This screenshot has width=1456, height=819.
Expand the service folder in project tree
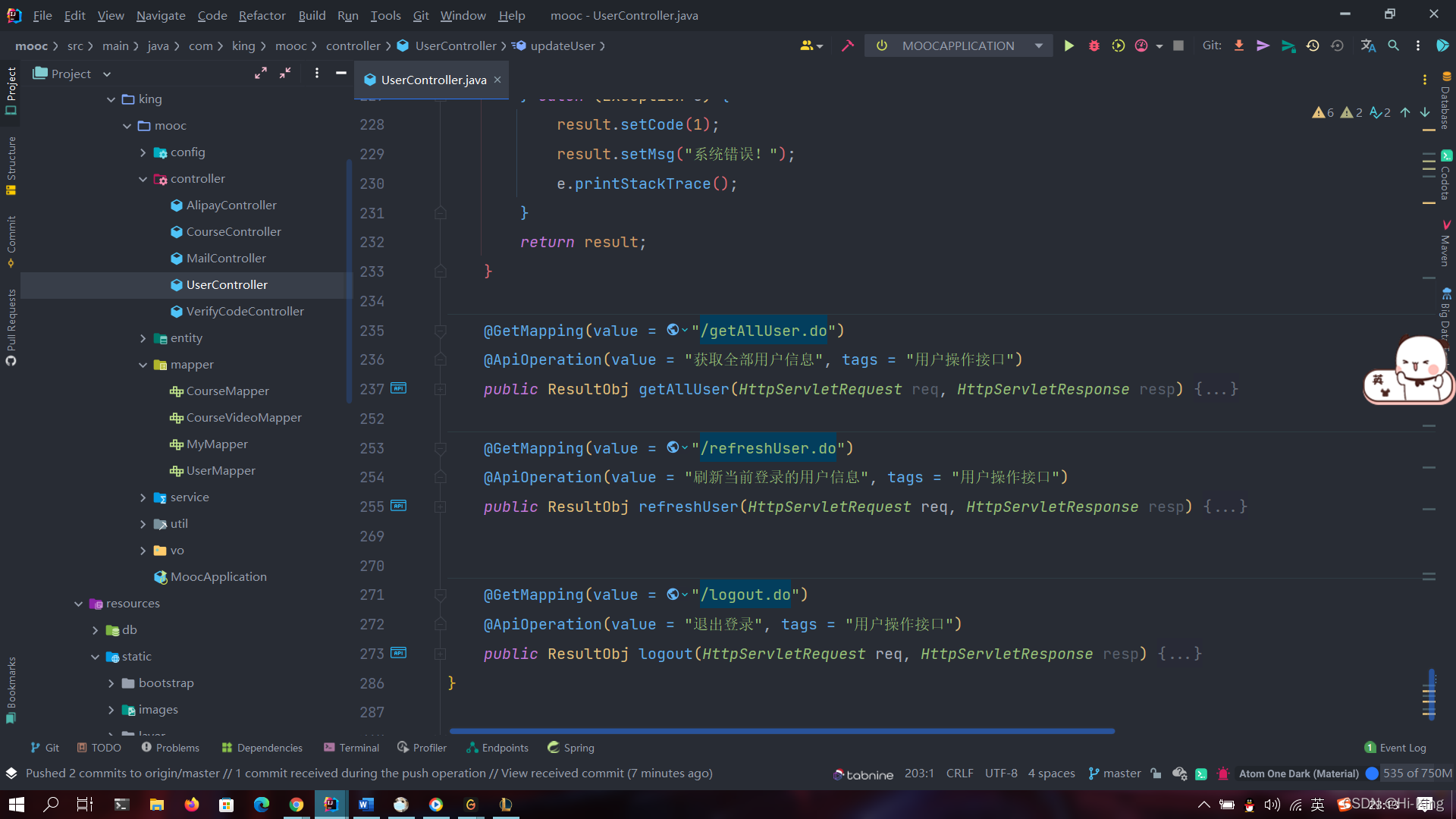point(143,496)
